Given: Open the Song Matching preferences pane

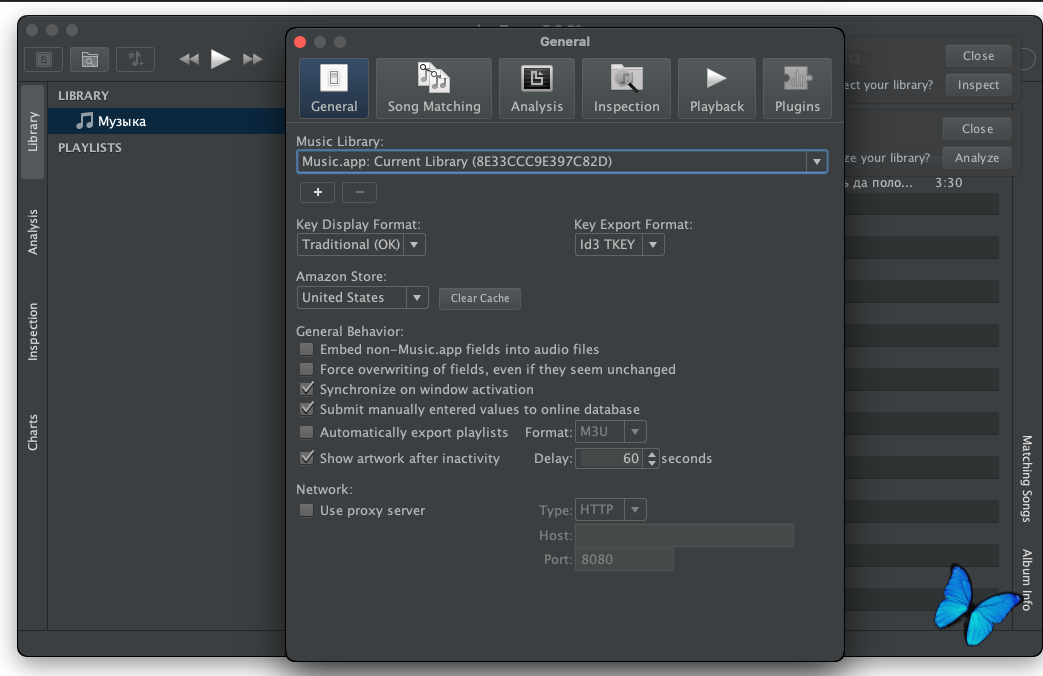Looking at the screenshot, I should pos(434,89).
